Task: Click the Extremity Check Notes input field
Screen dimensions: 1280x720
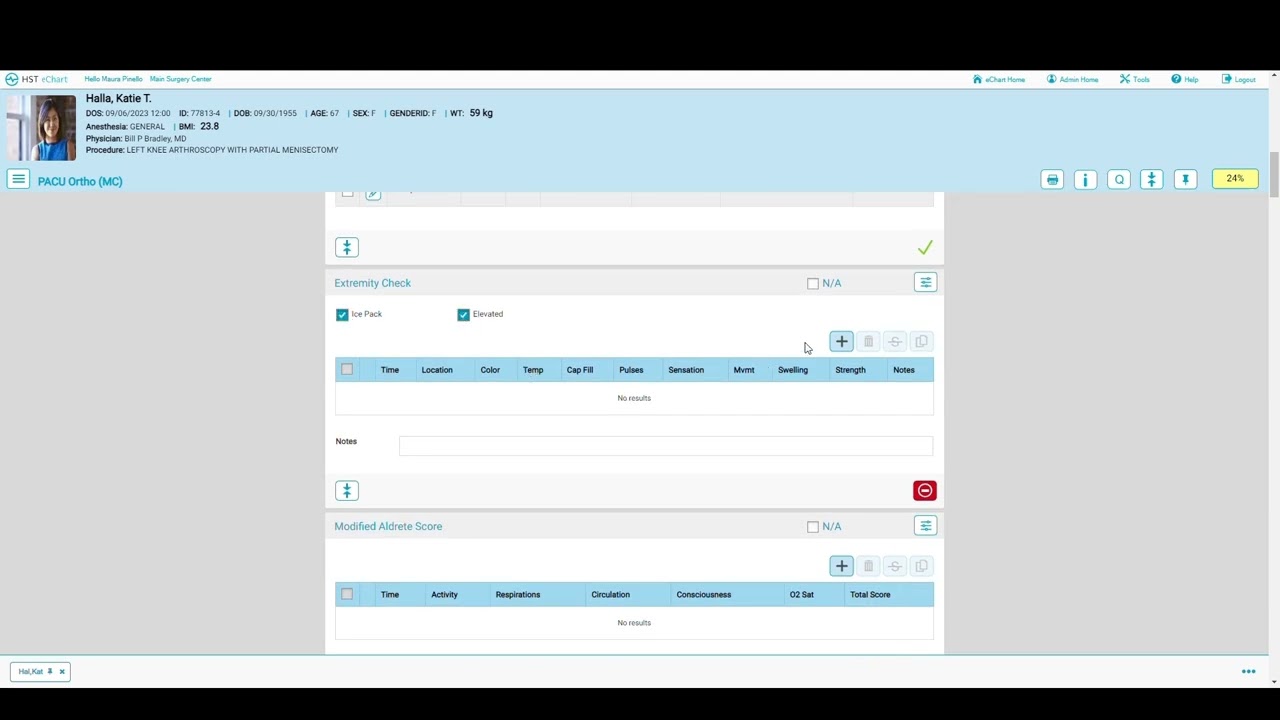Action: point(665,446)
